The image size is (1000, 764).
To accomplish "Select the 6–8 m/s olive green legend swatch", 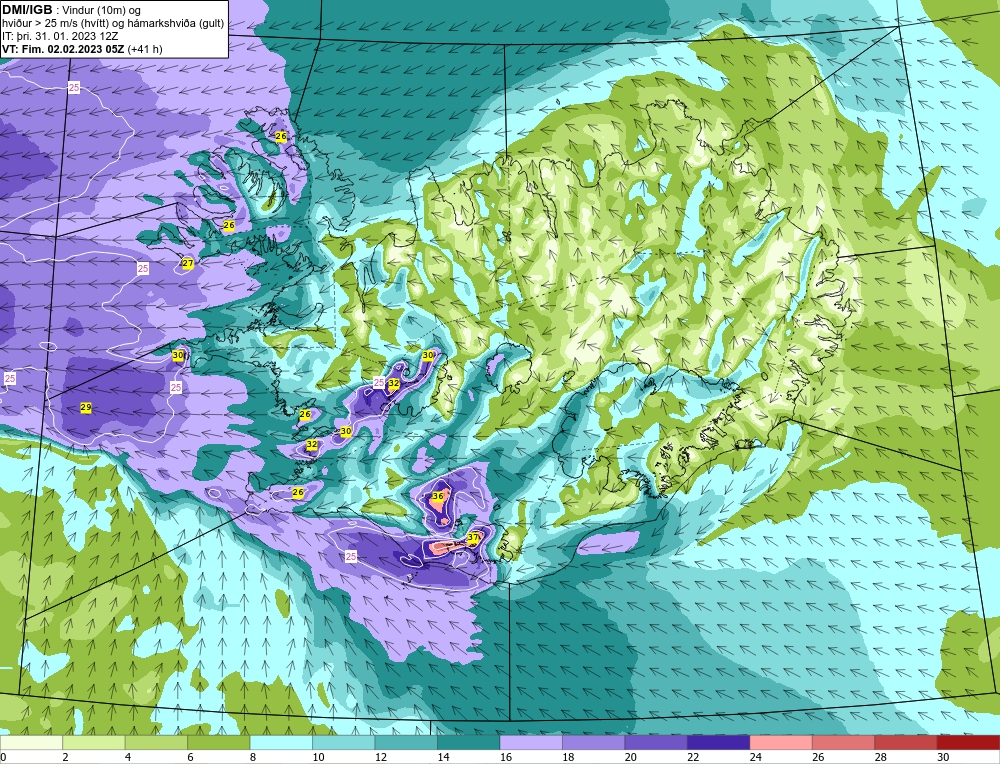I will tap(219, 743).
